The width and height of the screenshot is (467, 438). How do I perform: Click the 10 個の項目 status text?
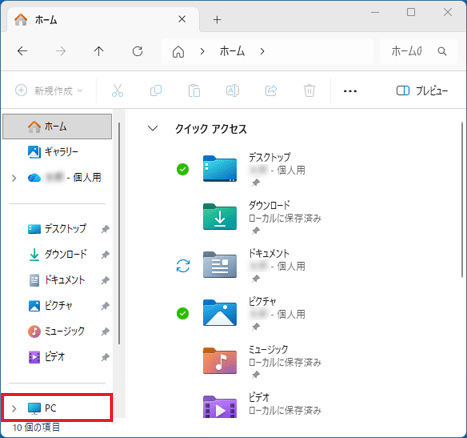(x=36, y=427)
